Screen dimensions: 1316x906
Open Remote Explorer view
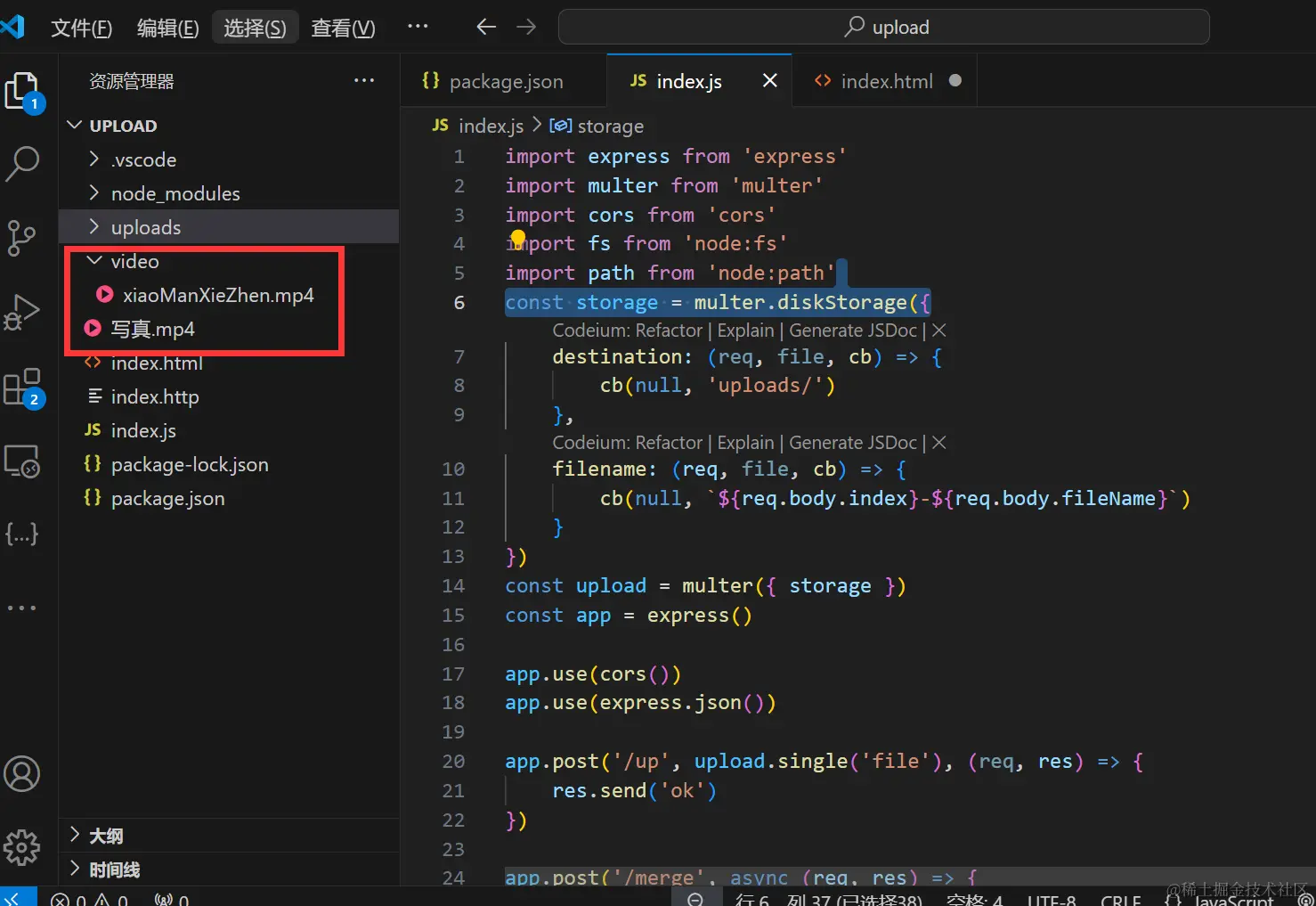[22, 461]
